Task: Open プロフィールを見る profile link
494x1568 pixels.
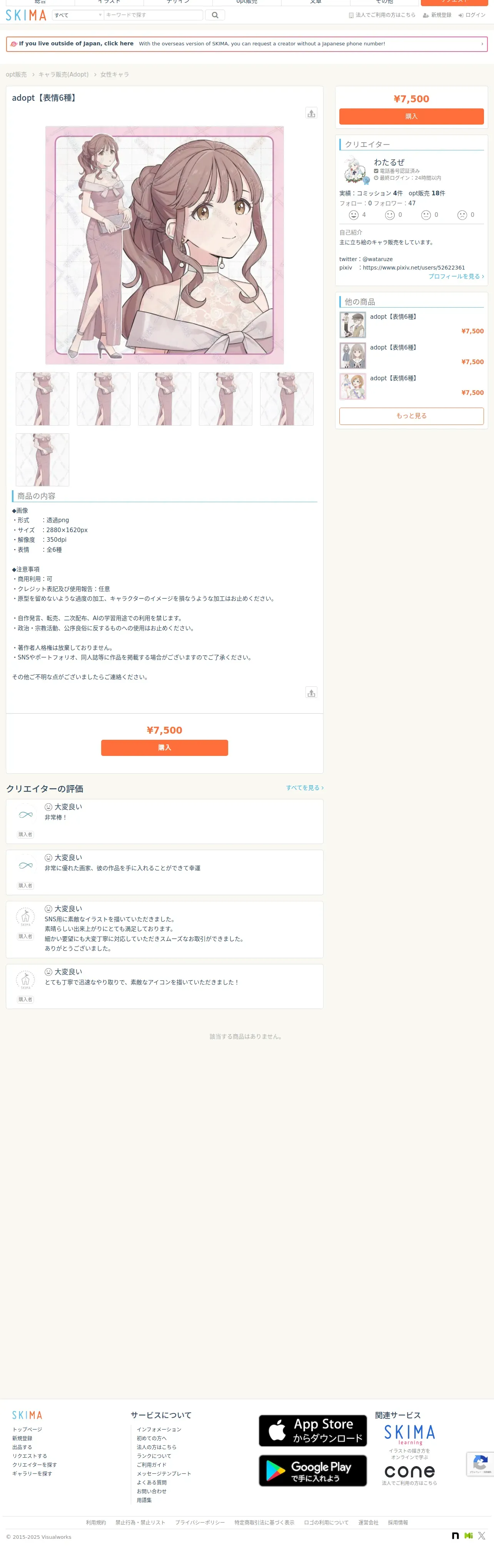Action: [456, 276]
